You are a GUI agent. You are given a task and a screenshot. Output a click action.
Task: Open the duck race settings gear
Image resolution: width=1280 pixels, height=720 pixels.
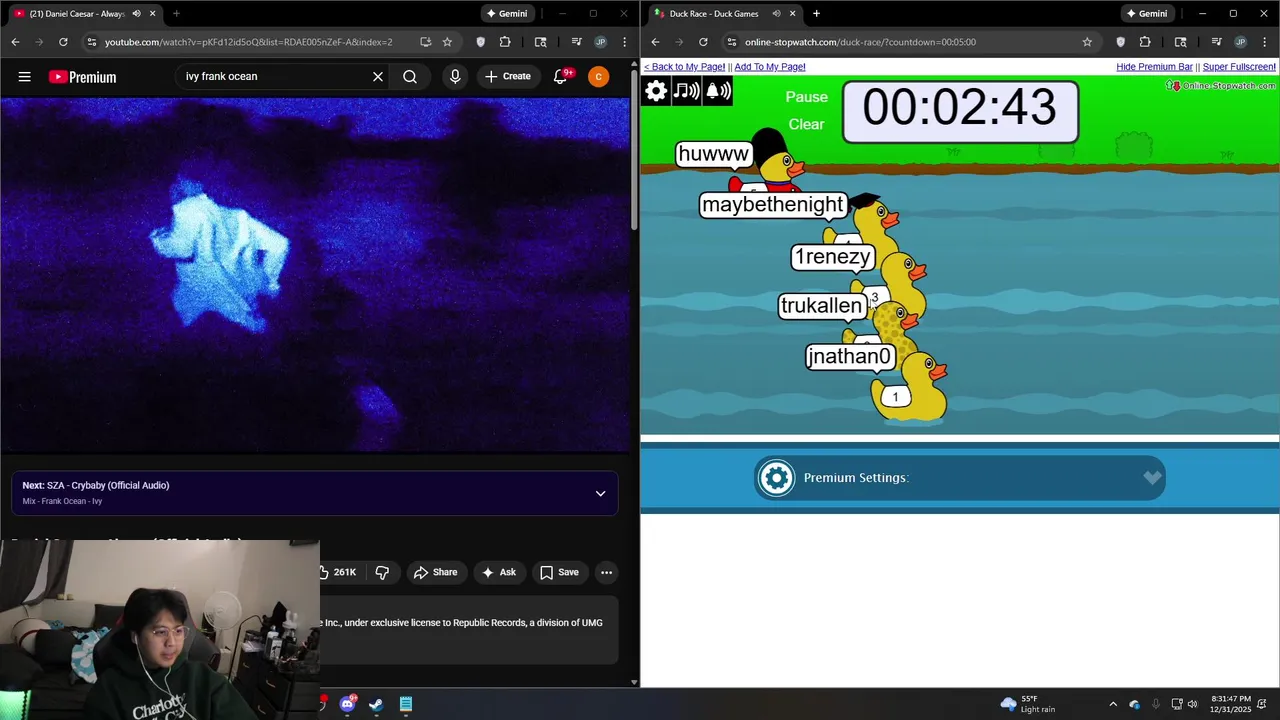click(x=656, y=91)
